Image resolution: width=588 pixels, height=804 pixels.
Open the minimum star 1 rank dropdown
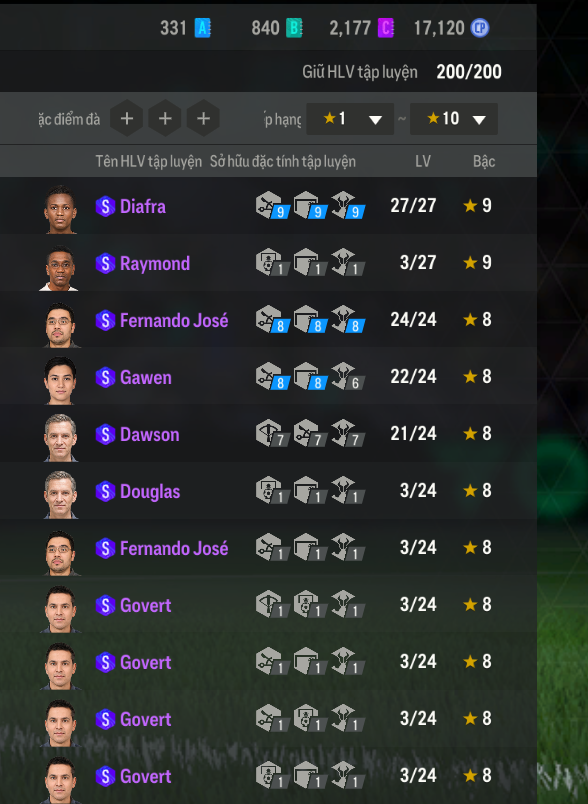(350, 119)
